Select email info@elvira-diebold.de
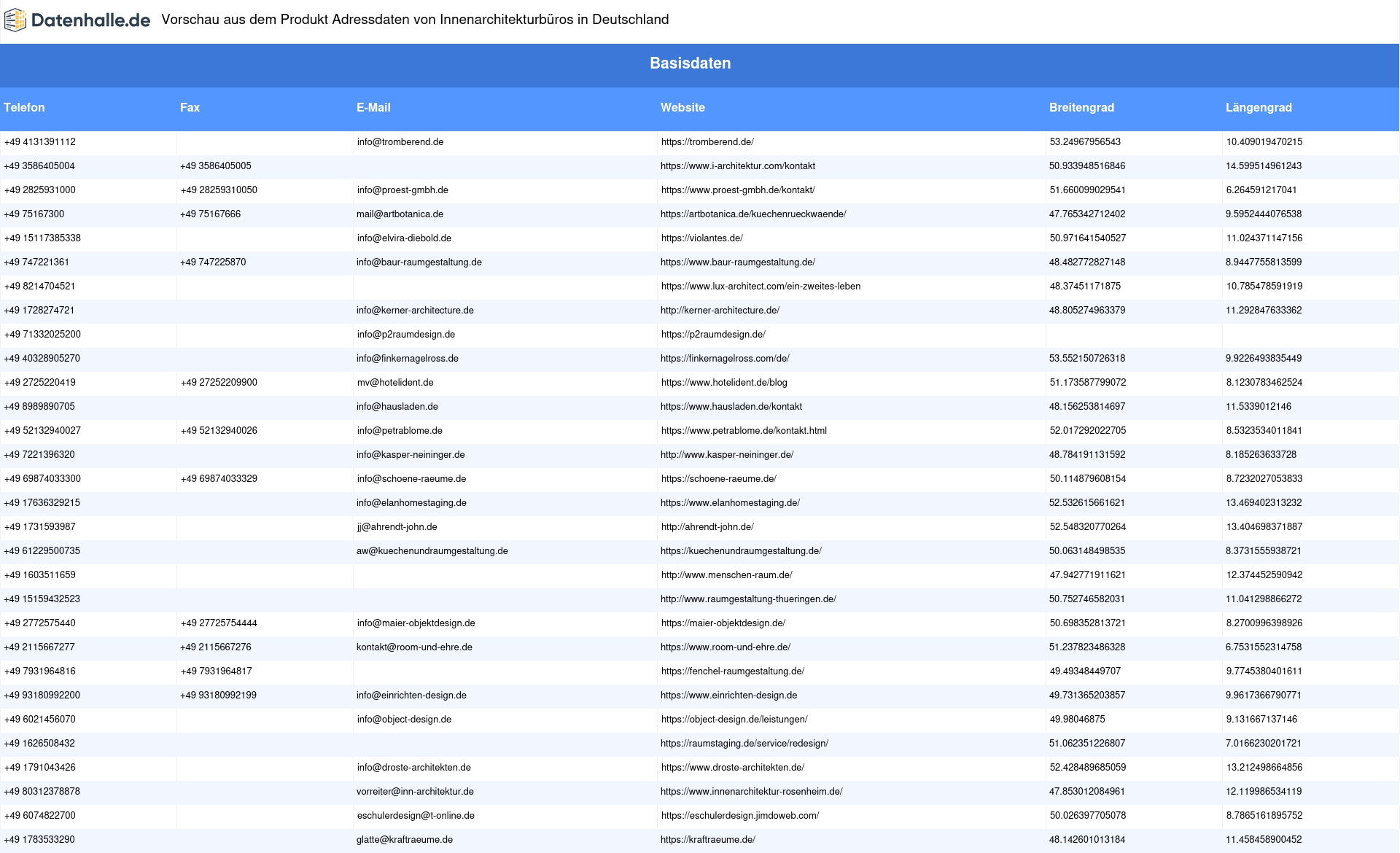Viewport: 1400px width, 853px height. (x=404, y=238)
